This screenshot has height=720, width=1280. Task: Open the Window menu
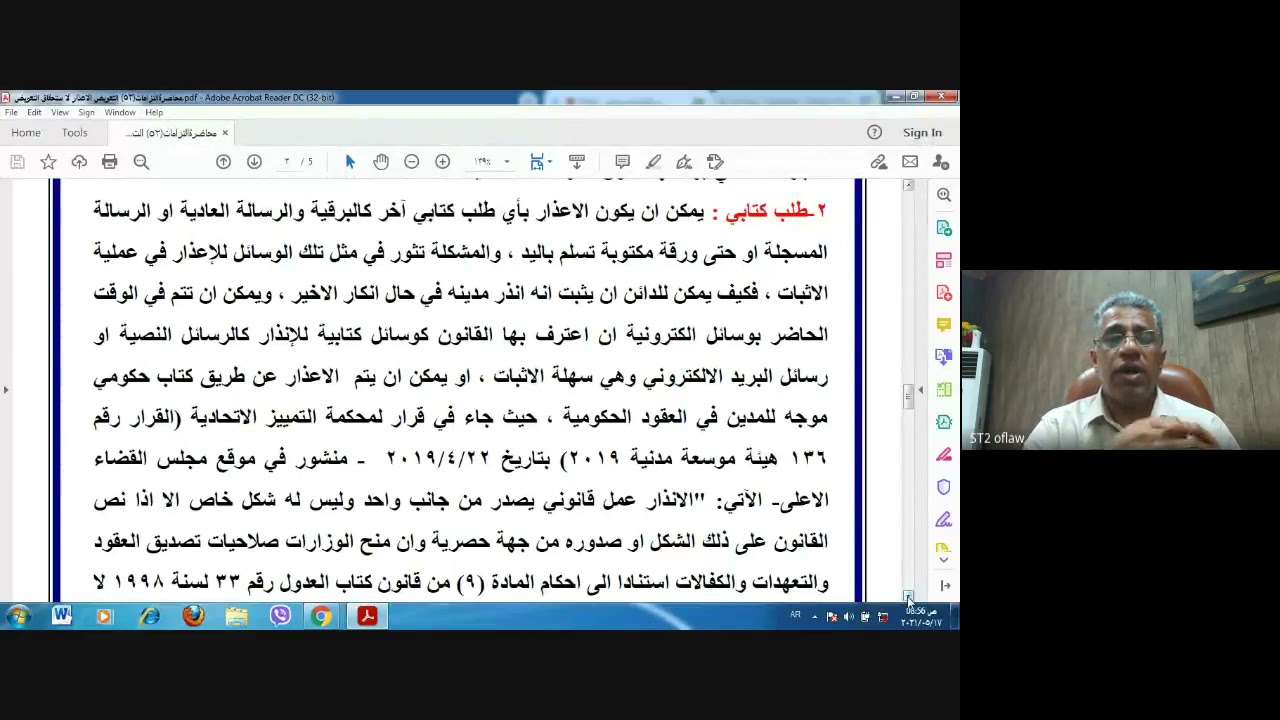[x=120, y=112]
